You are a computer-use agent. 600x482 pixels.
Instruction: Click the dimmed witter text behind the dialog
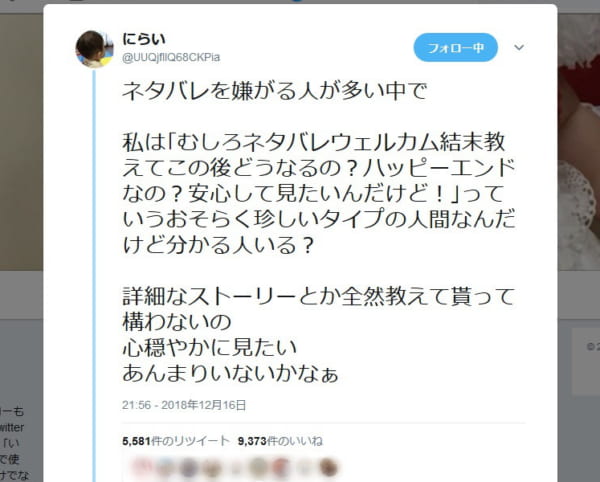pos(12,427)
